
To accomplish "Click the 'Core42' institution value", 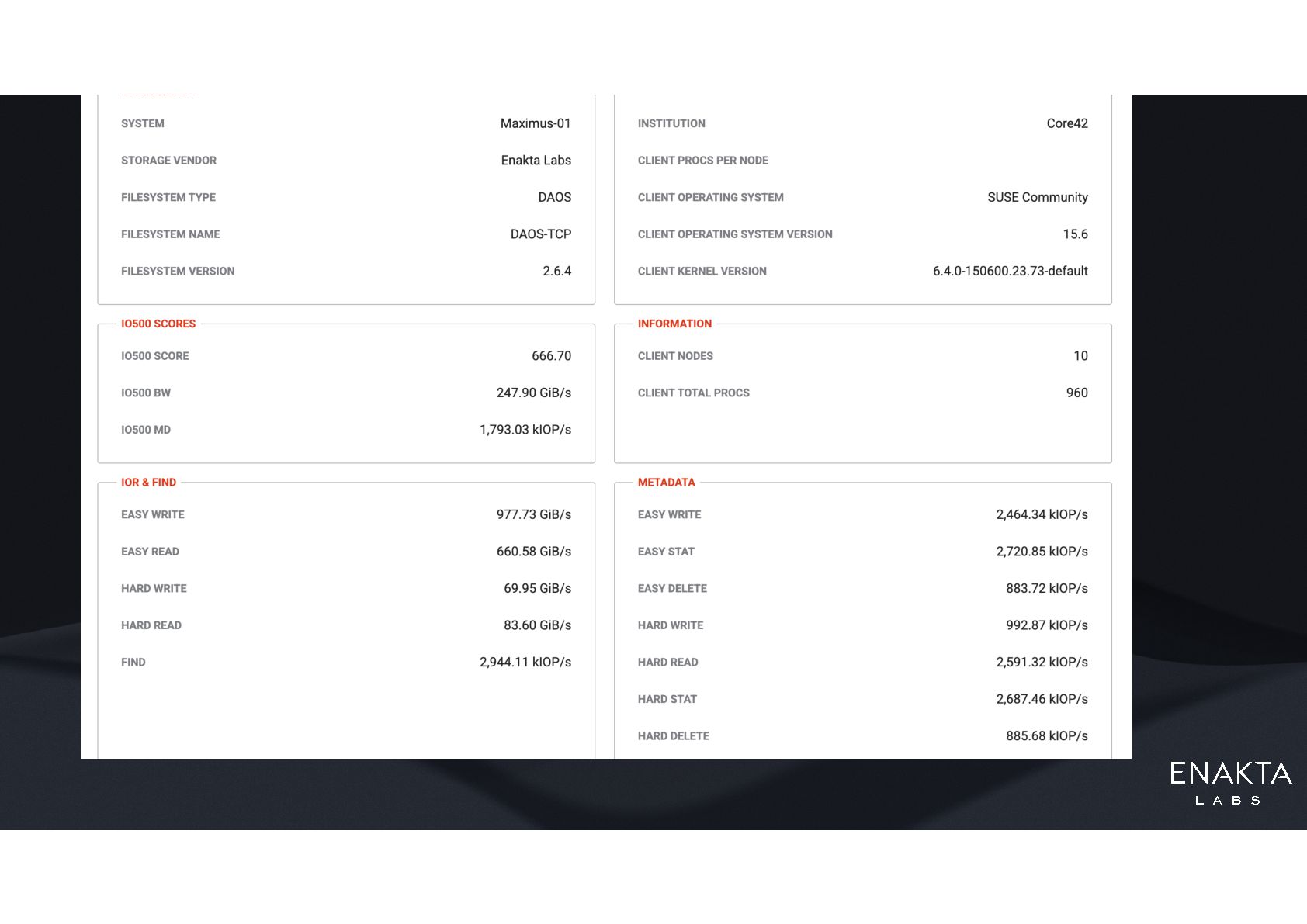I will click(x=1067, y=123).
